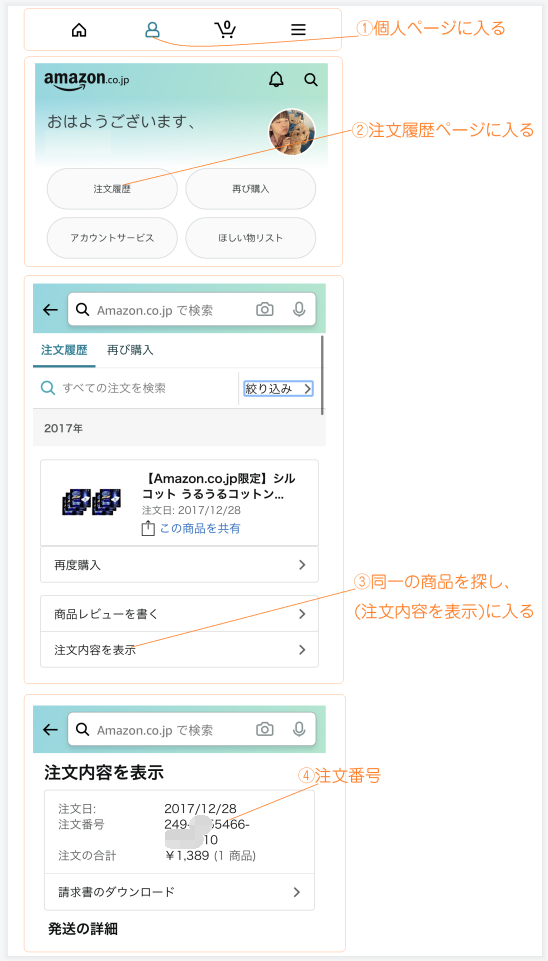This screenshot has height=961, width=548.
Task: Tap the home icon in the top navigation
Action: 79,29
